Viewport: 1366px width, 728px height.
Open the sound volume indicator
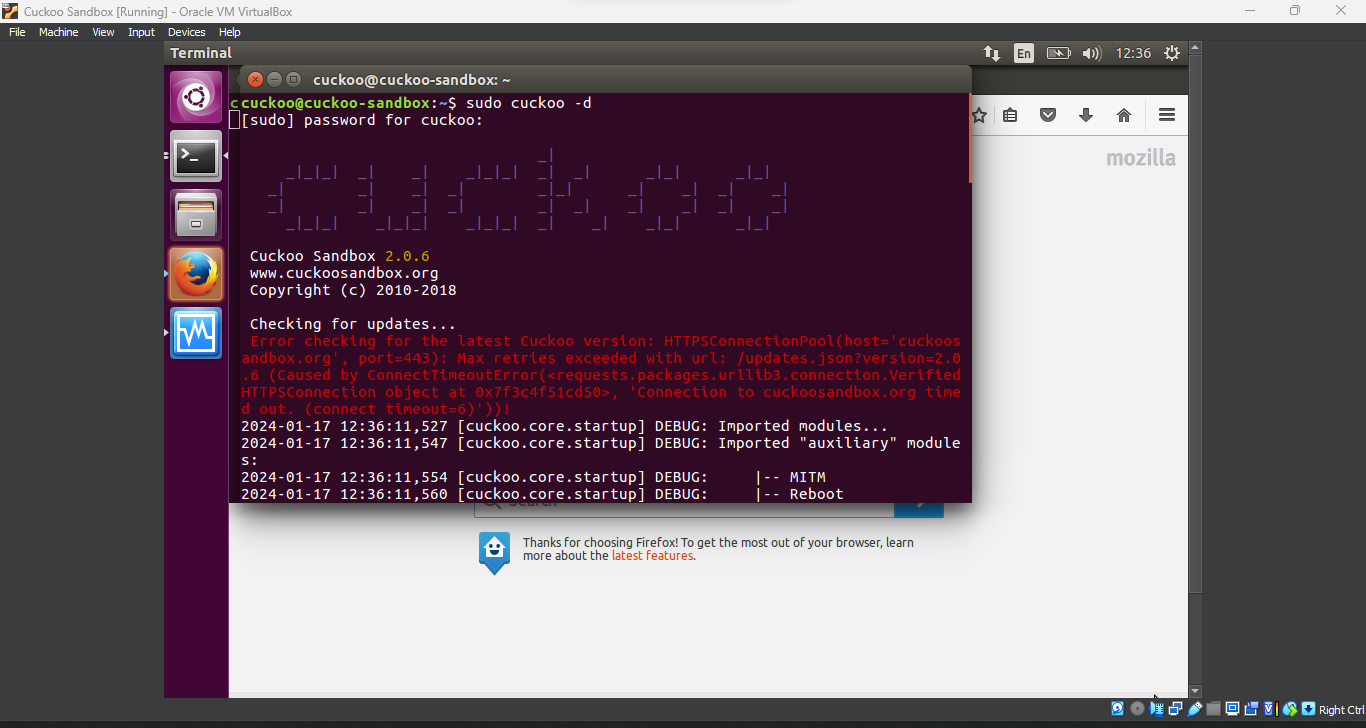coord(1091,53)
